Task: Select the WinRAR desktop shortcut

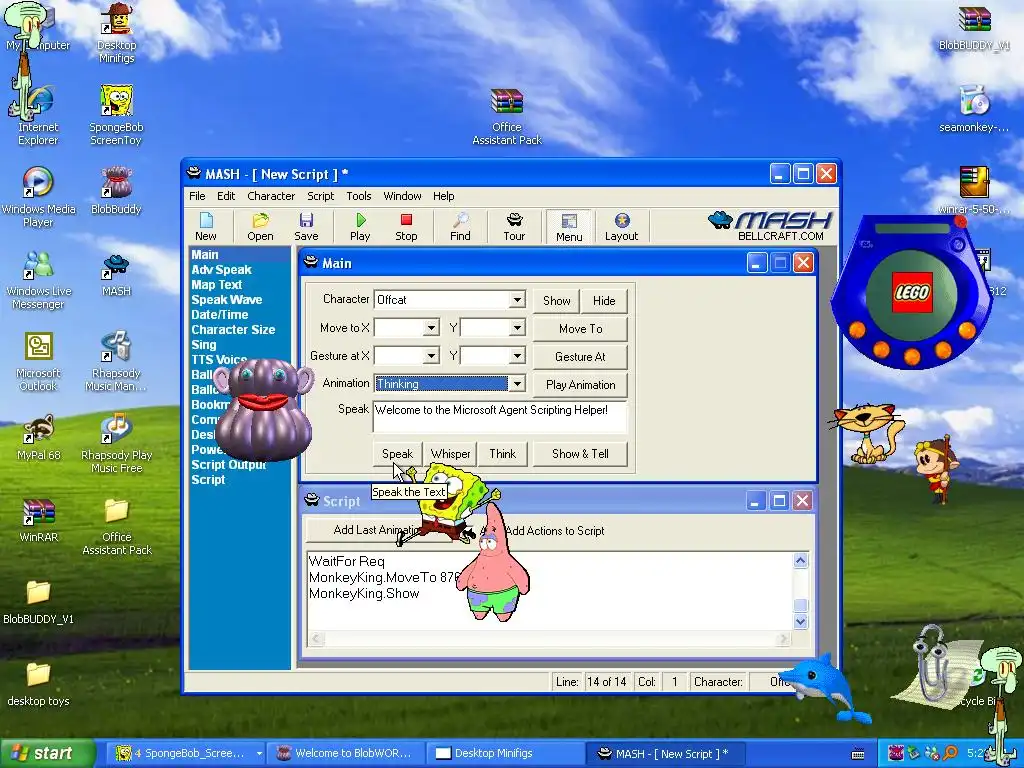Action: tap(38, 520)
